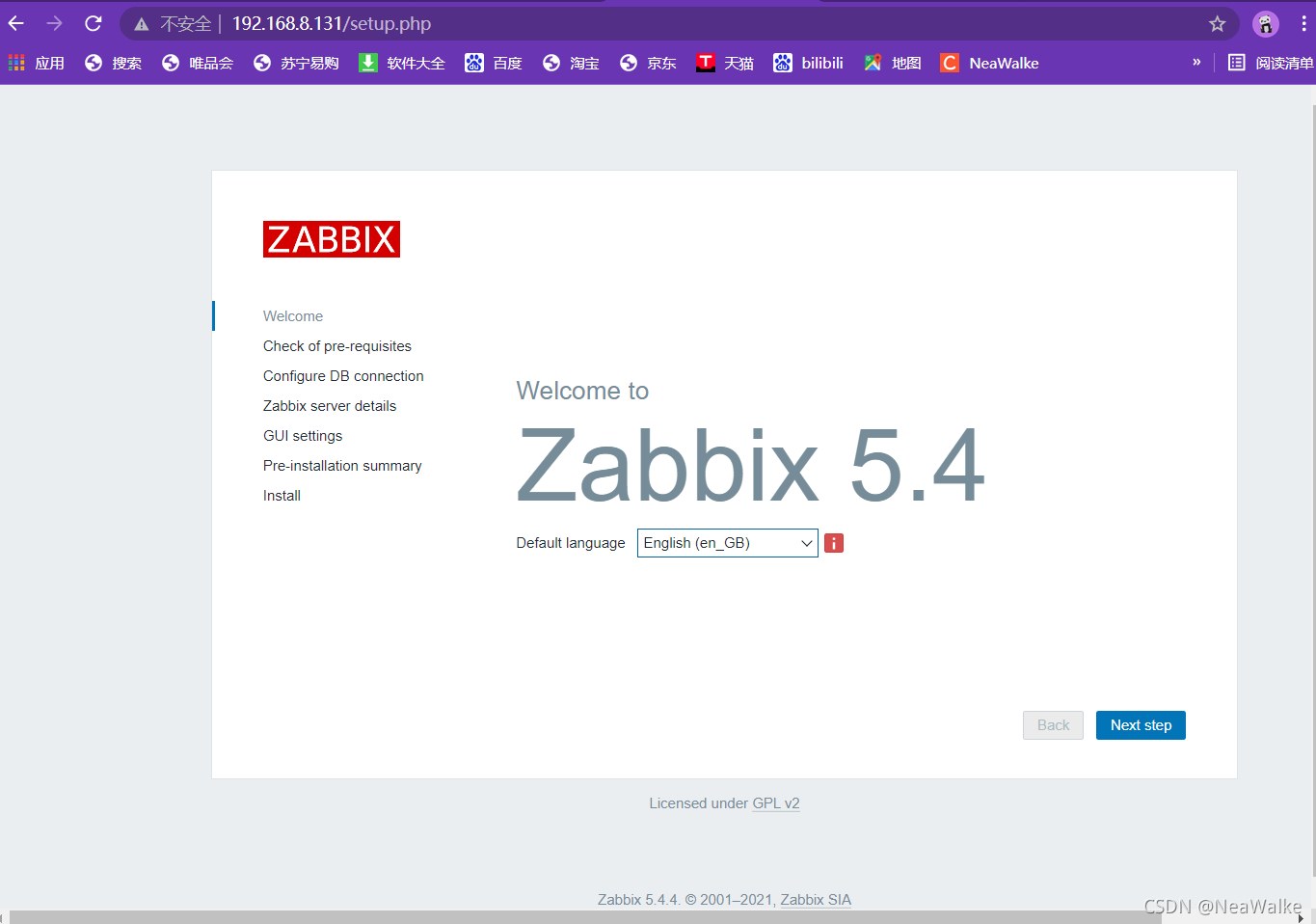Image resolution: width=1316 pixels, height=924 pixels.
Task: Open the 百度 bookmark
Action: [x=494, y=63]
